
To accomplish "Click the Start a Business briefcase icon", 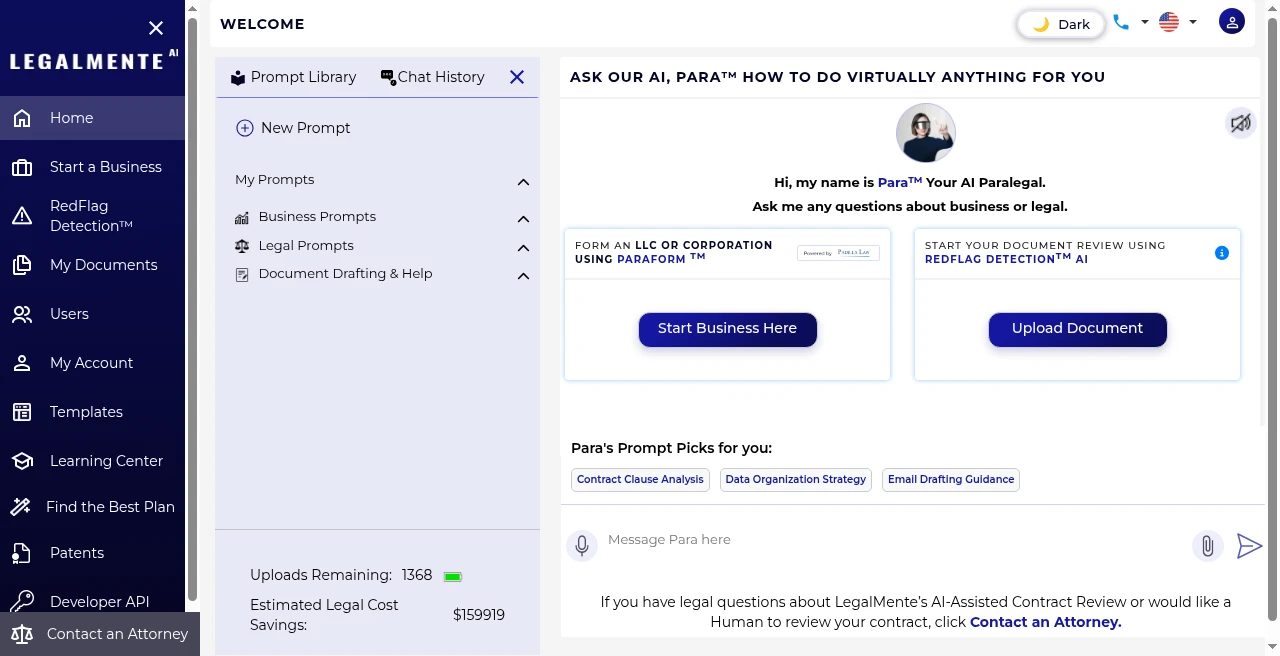I will pos(22,167).
